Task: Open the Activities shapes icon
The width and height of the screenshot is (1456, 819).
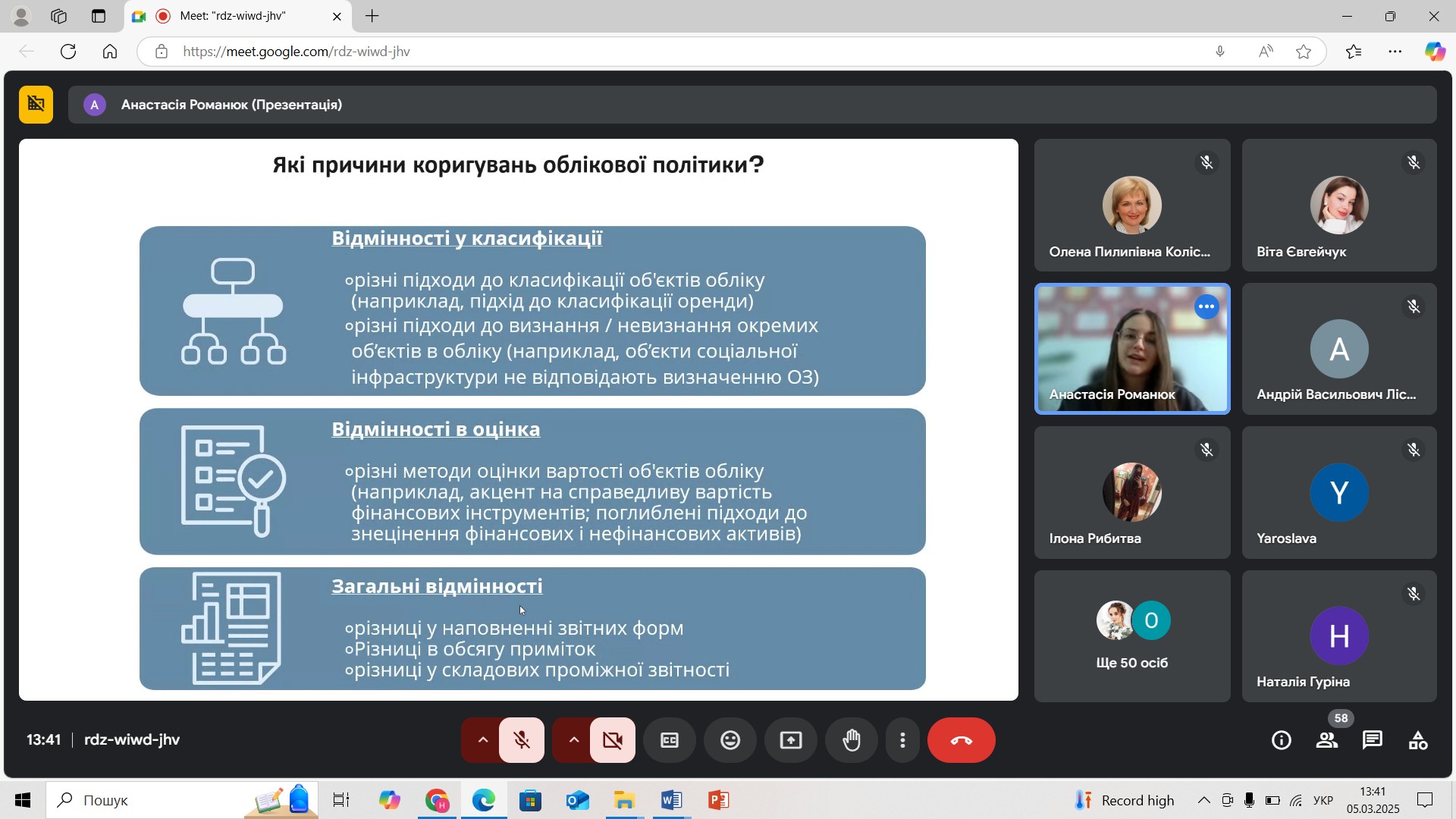Action: pyautogui.click(x=1418, y=740)
